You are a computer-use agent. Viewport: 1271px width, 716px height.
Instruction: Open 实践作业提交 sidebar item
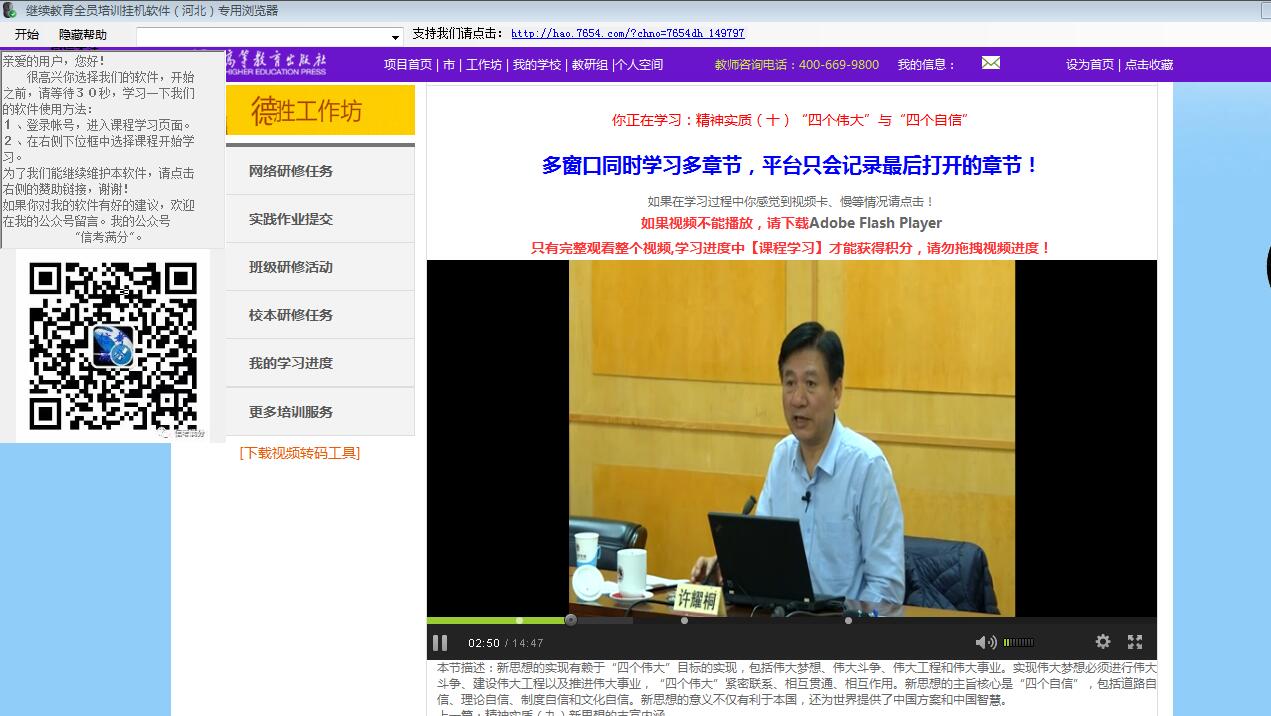291,219
